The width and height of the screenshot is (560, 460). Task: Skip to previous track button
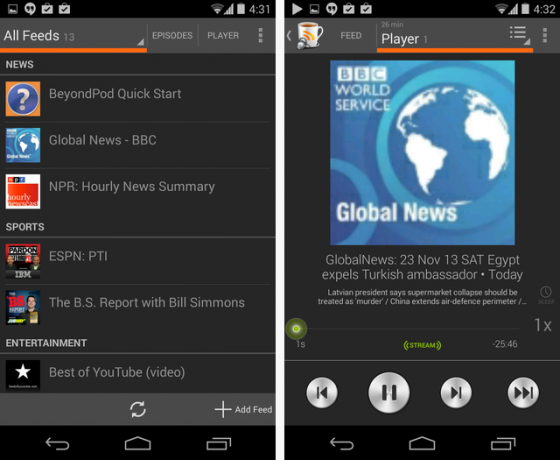coord(322,392)
